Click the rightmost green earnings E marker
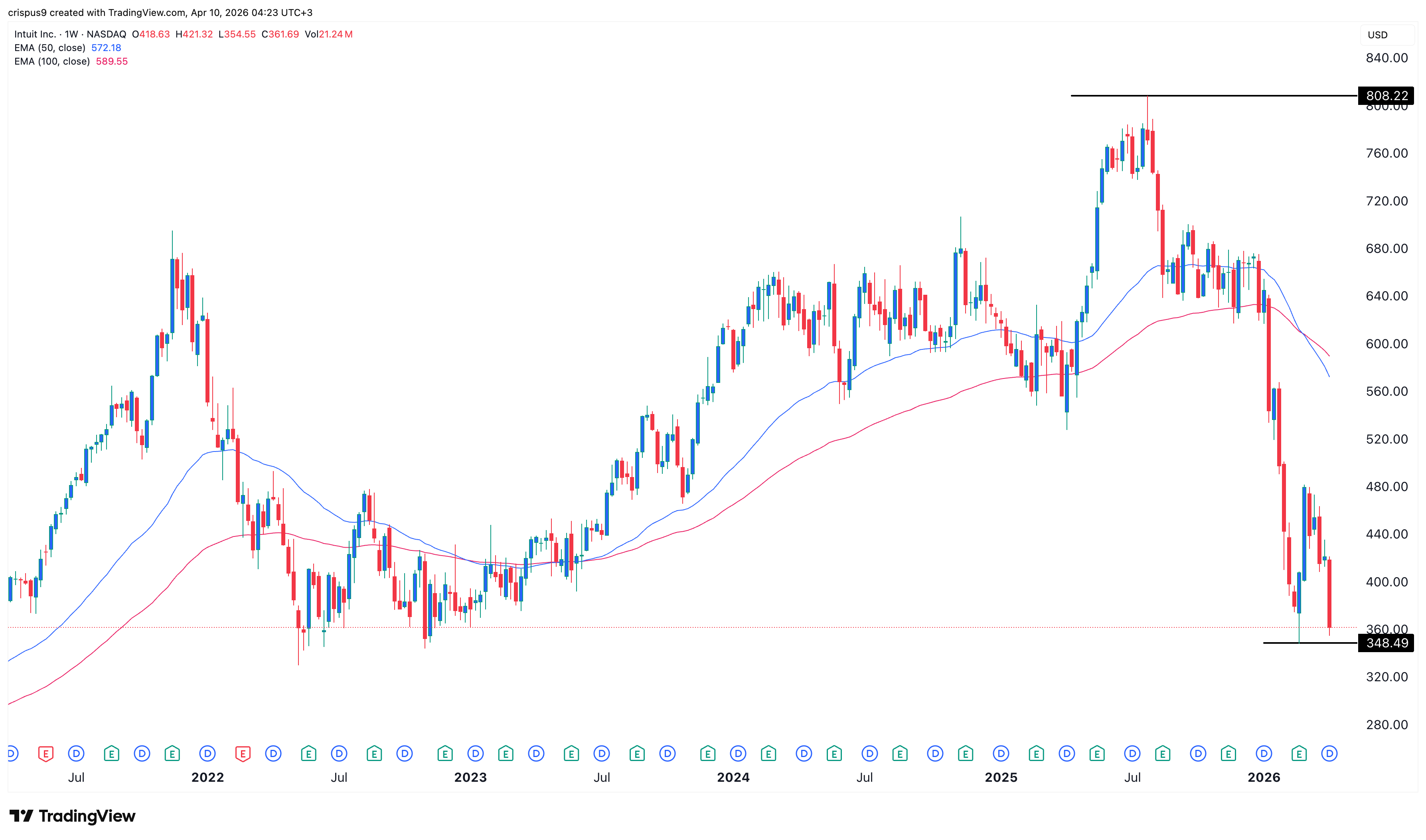 [1299, 753]
